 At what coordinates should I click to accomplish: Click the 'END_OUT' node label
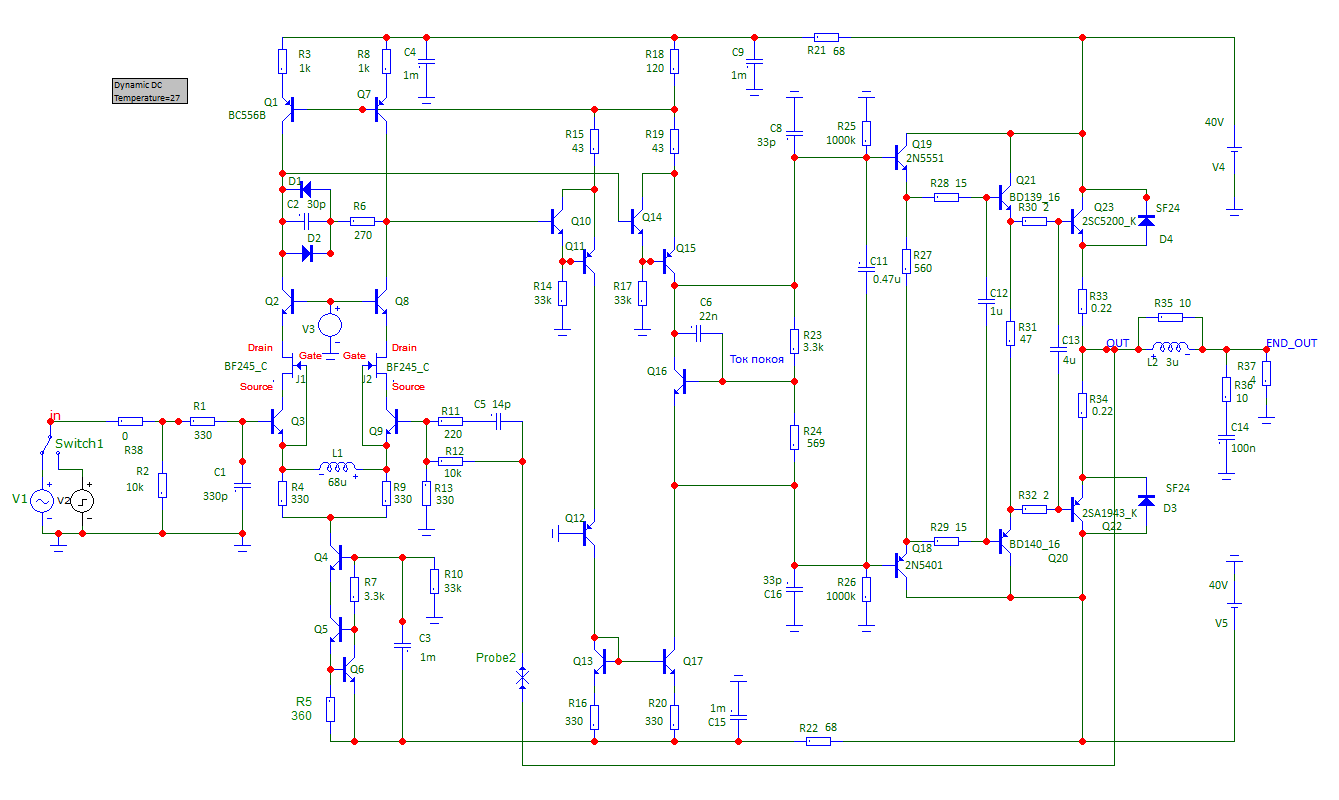pos(1291,343)
